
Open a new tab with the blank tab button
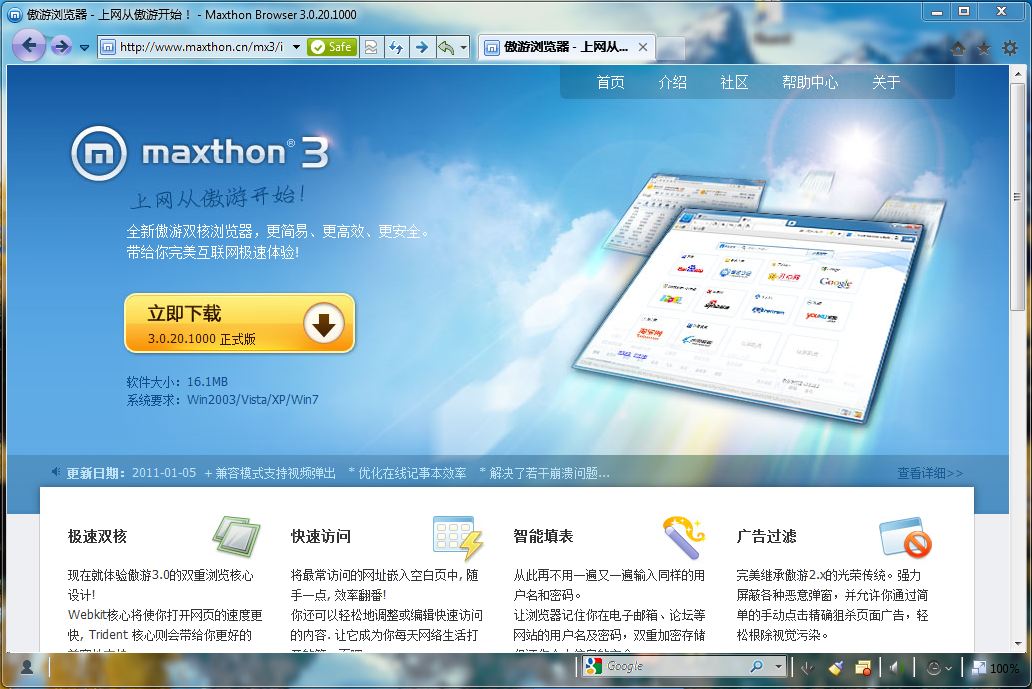click(671, 47)
